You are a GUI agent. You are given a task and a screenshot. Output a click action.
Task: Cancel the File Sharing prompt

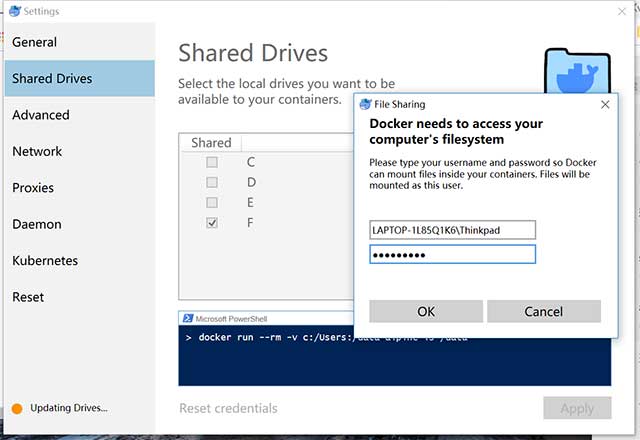[x=543, y=311]
